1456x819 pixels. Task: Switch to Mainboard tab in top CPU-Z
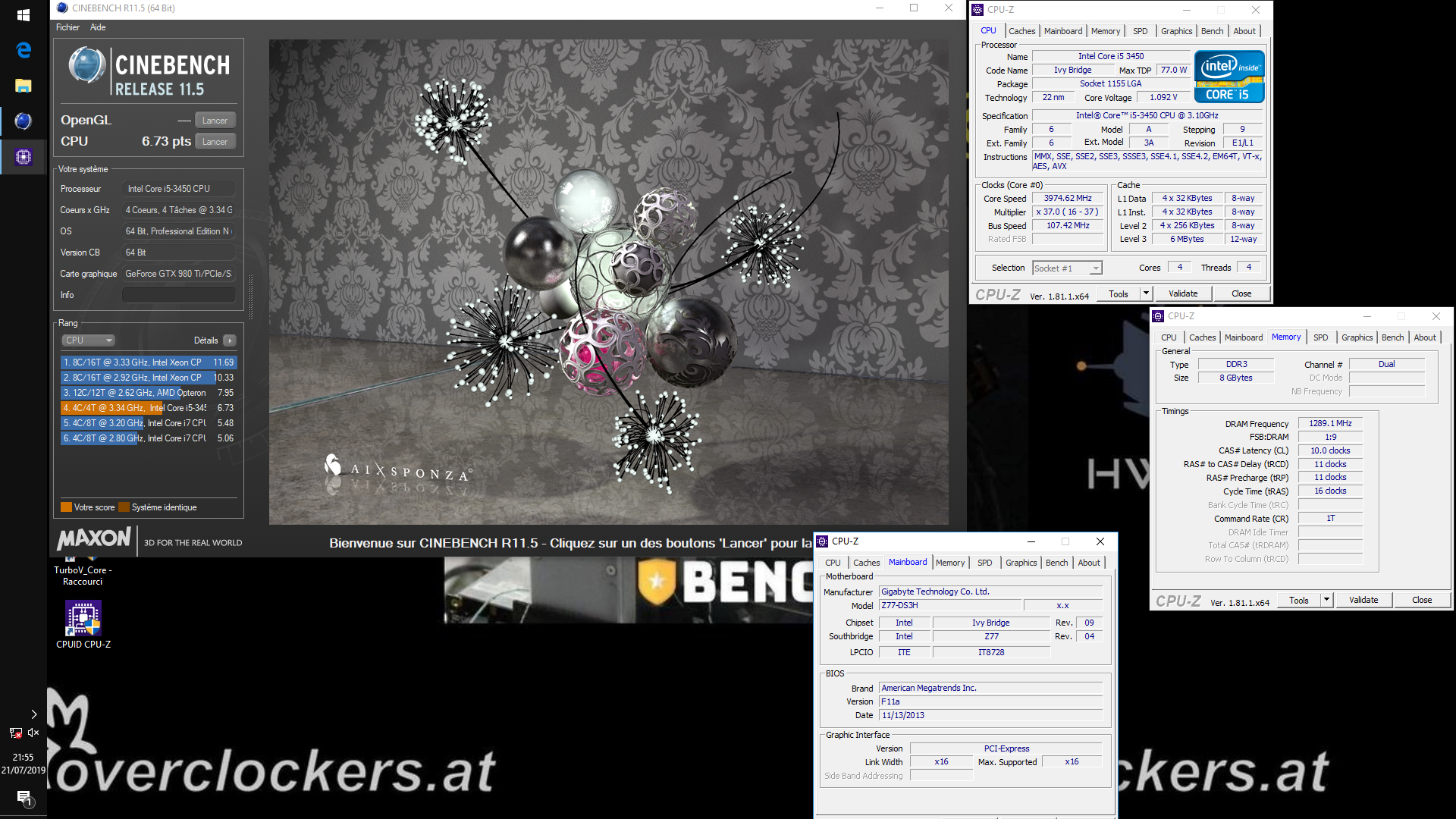point(1063,31)
